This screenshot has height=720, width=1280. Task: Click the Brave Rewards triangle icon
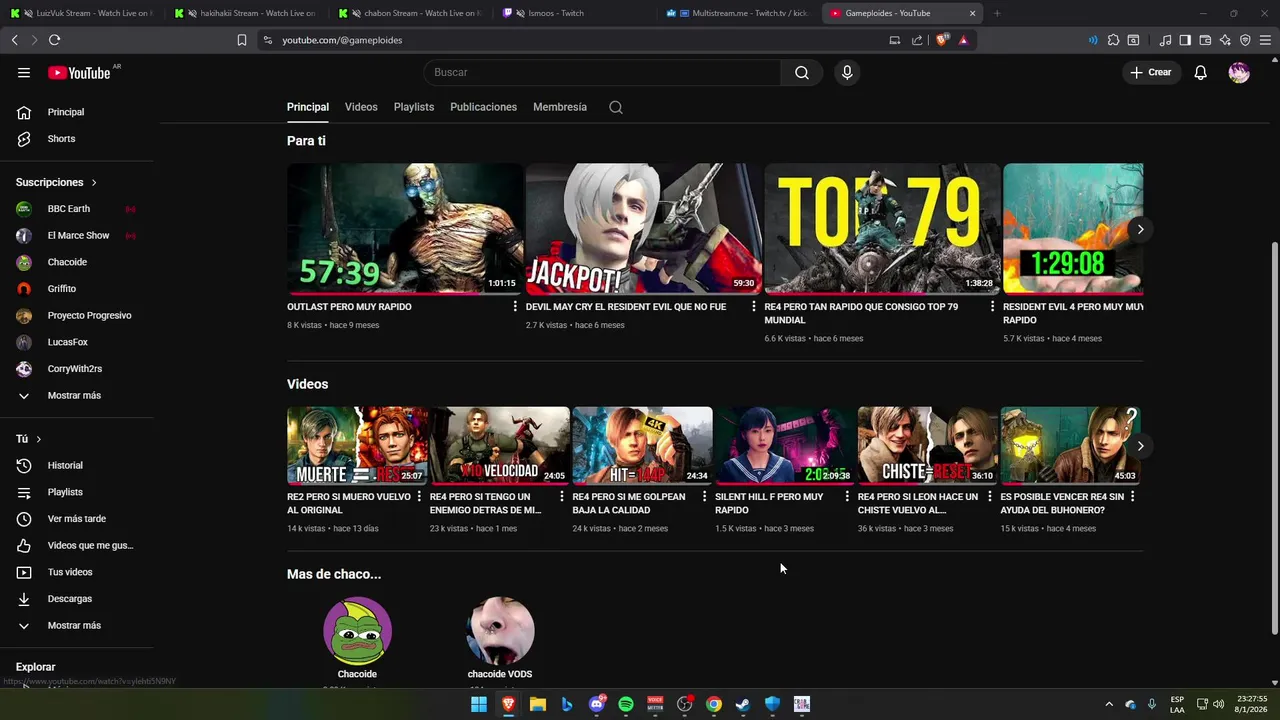pyautogui.click(x=963, y=40)
